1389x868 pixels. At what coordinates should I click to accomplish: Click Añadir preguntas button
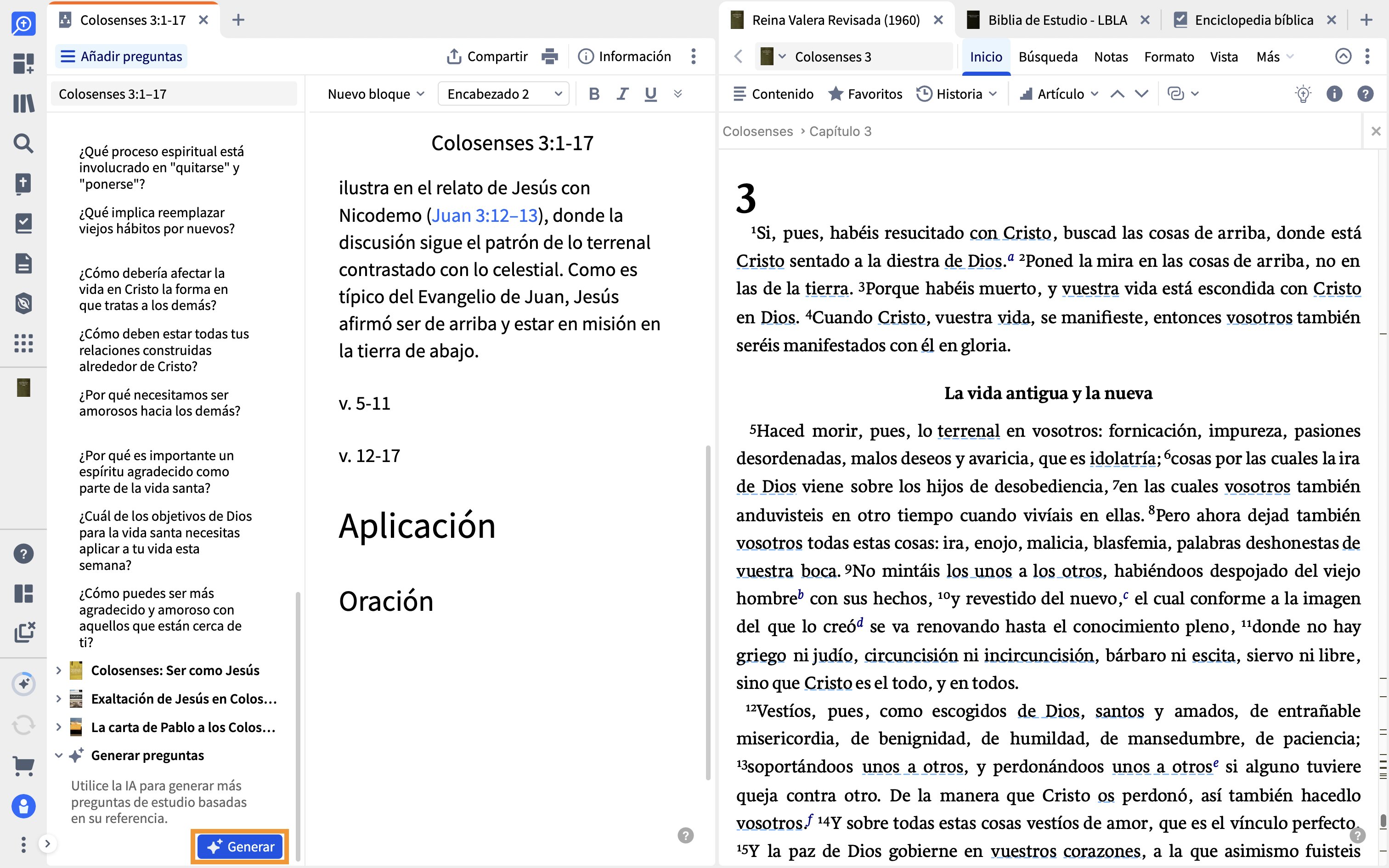point(122,56)
